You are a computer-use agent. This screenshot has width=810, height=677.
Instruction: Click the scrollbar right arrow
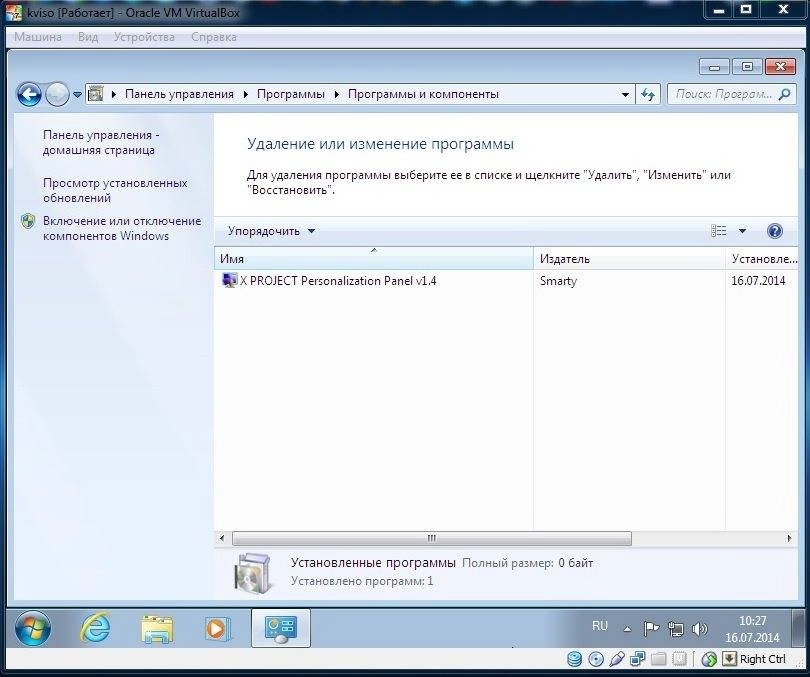pyautogui.click(x=789, y=538)
